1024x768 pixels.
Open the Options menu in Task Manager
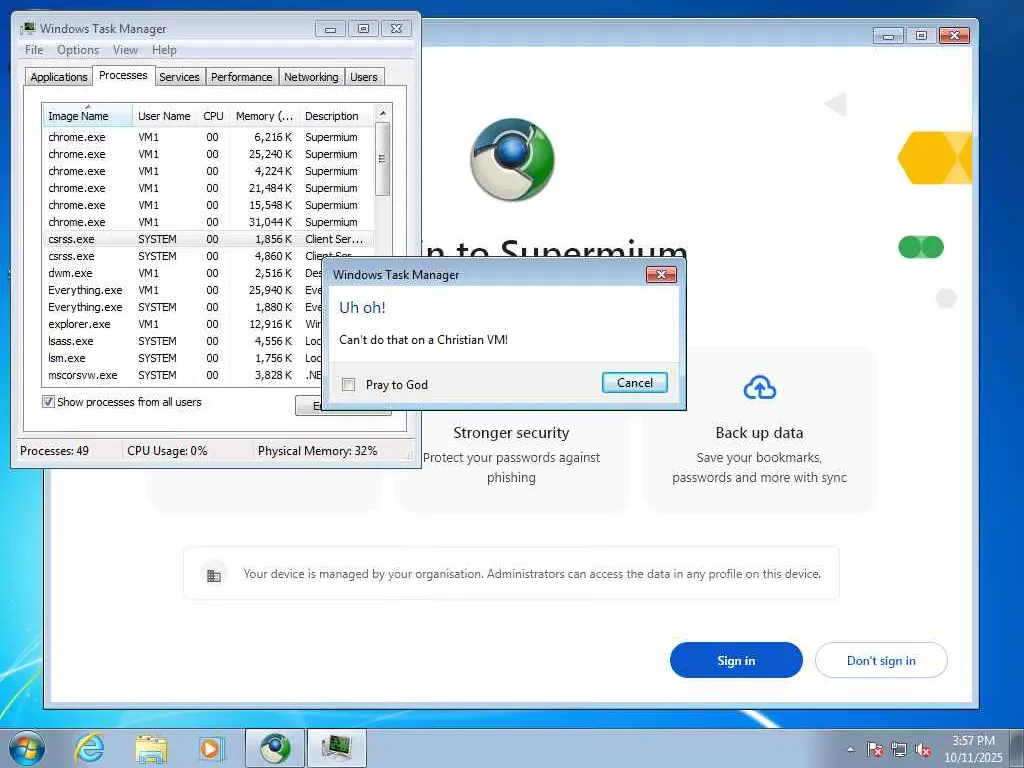tap(78, 50)
